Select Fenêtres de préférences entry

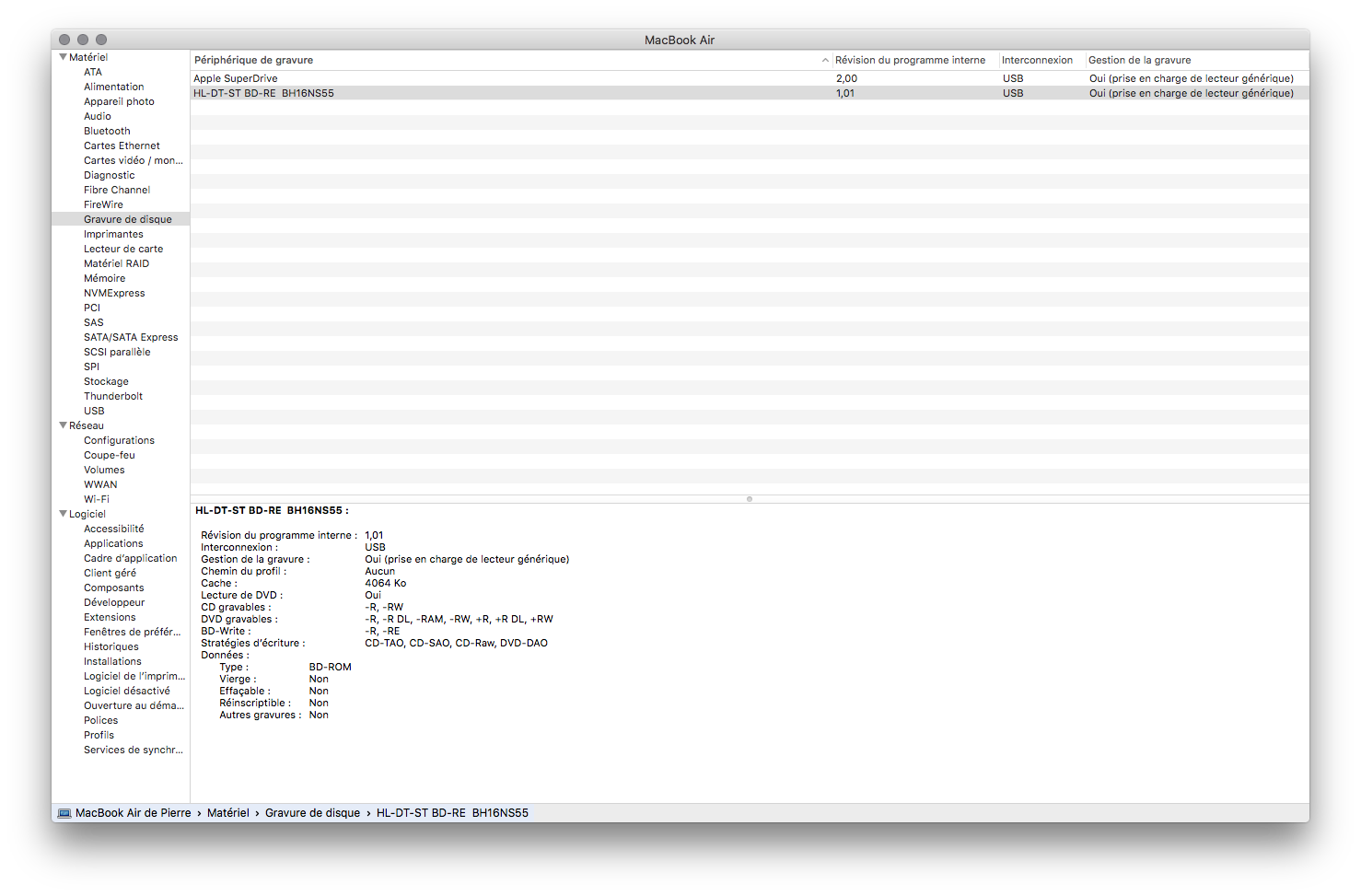pos(133,632)
